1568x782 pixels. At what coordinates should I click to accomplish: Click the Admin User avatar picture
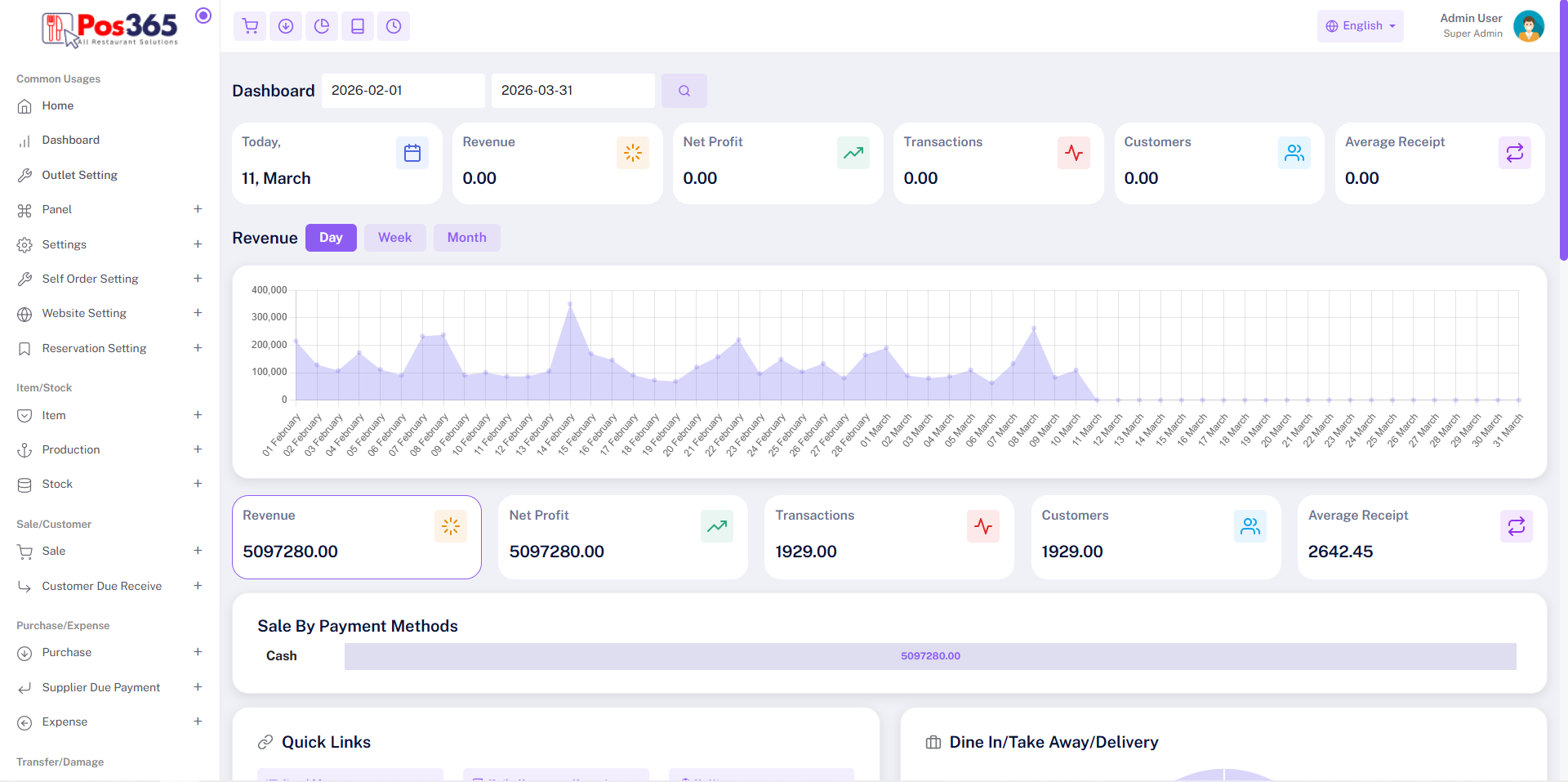(x=1528, y=26)
